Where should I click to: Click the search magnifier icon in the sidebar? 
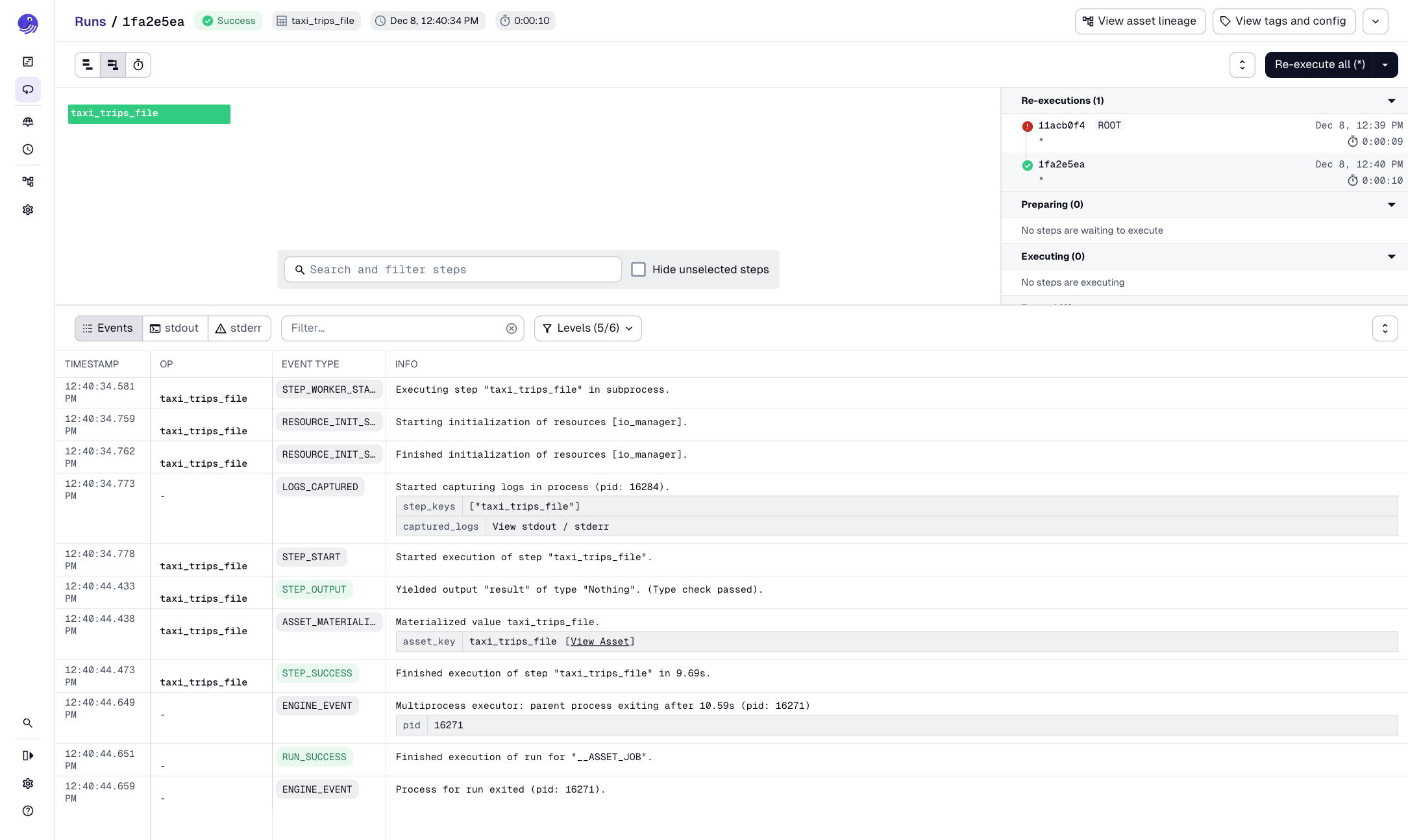point(28,723)
